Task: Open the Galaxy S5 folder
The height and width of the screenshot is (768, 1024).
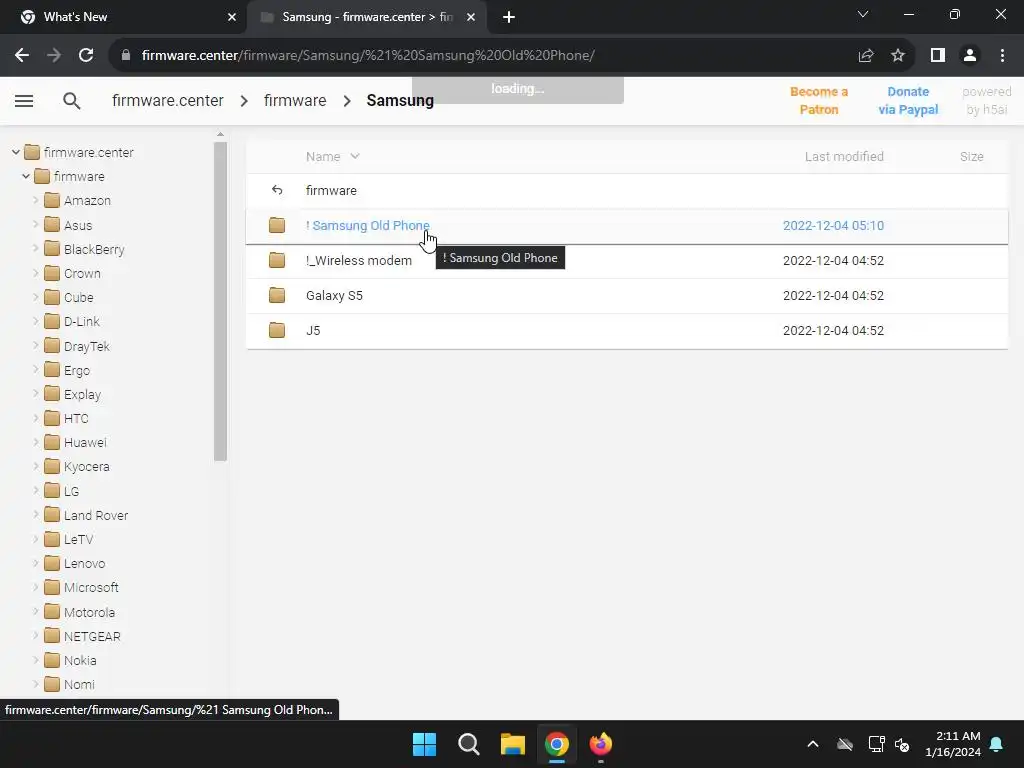Action: point(334,295)
